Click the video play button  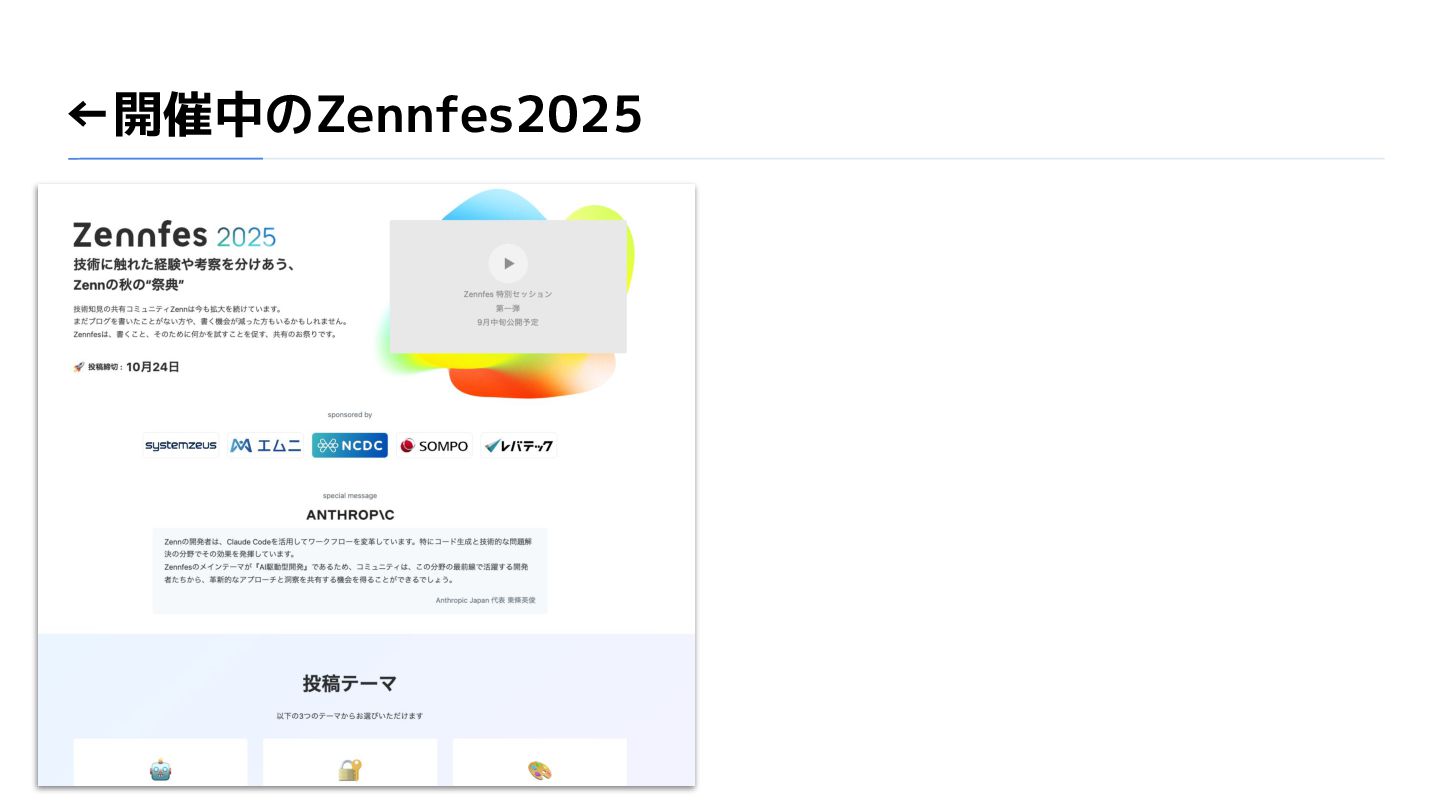pyautogui.click(x=508, y=263)
